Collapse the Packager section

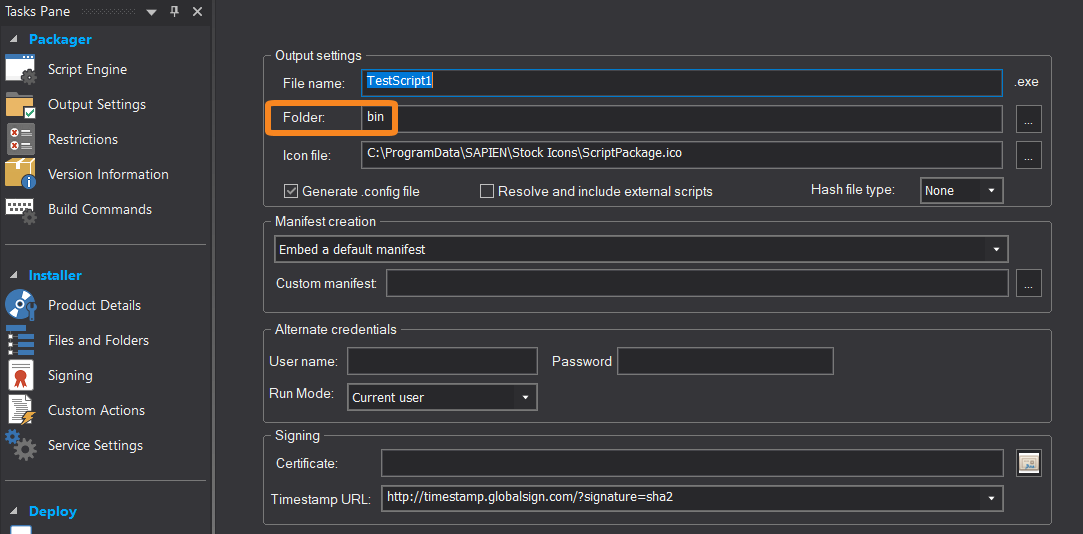pyautogui.click(x=14, y=40)
